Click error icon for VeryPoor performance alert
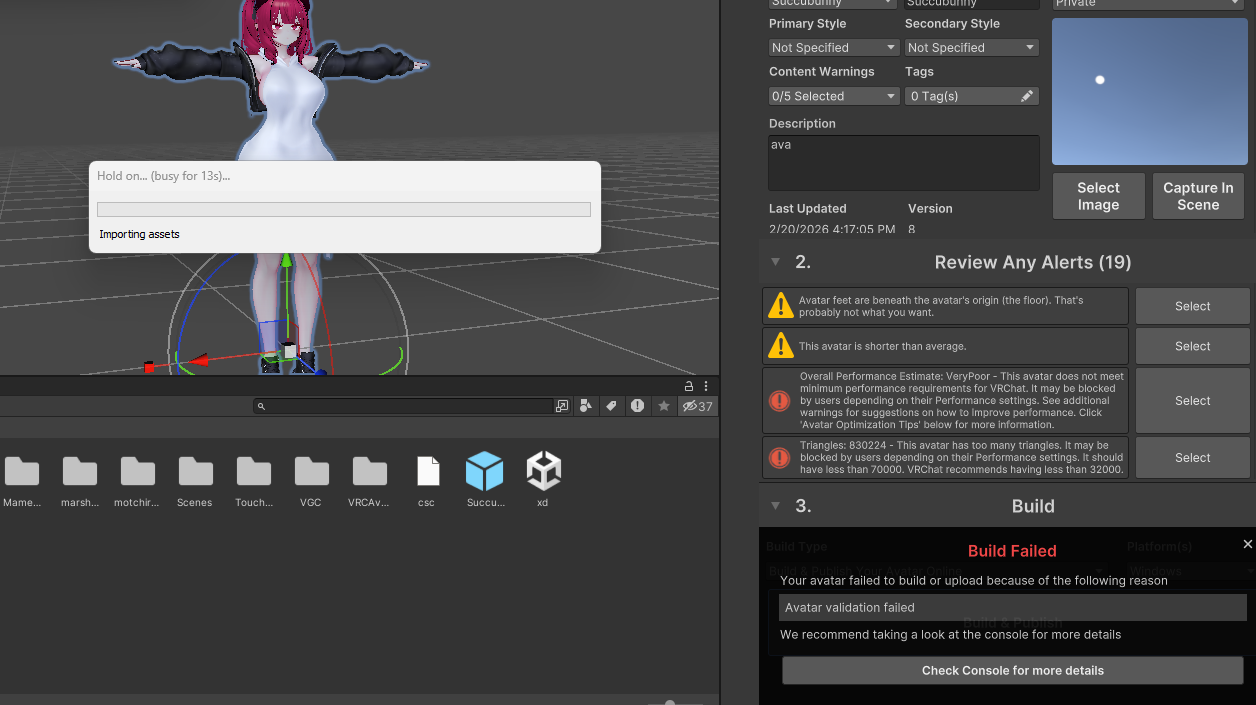 tap(780, 401)
